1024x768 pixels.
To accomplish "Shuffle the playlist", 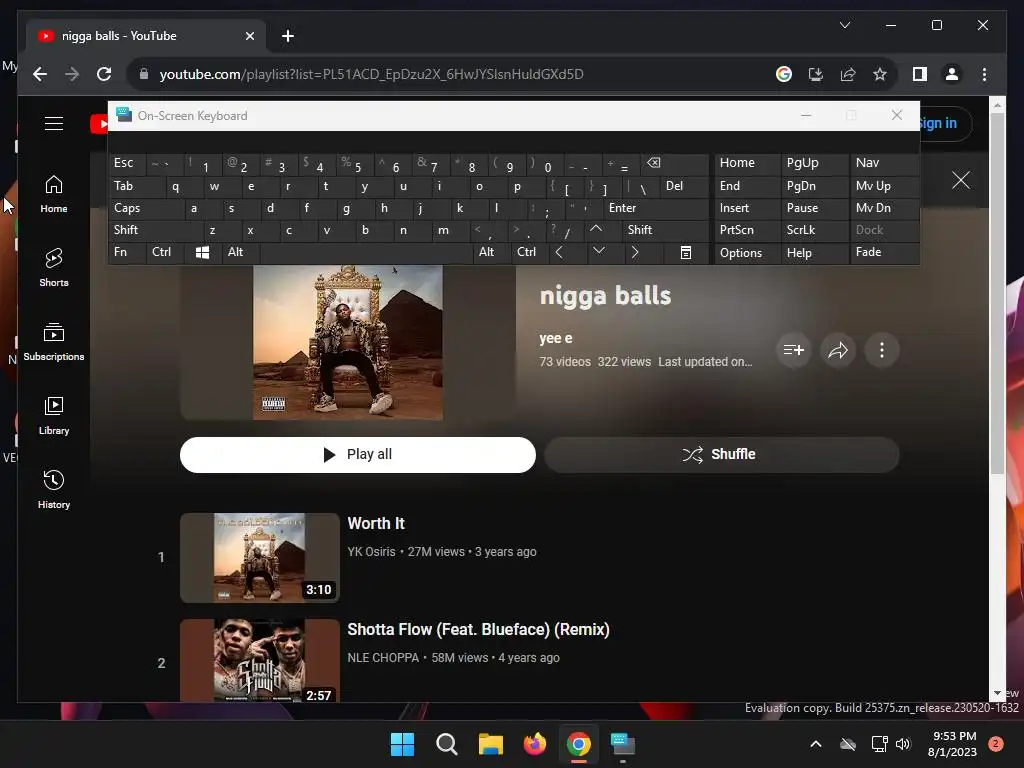I will 722,455.
